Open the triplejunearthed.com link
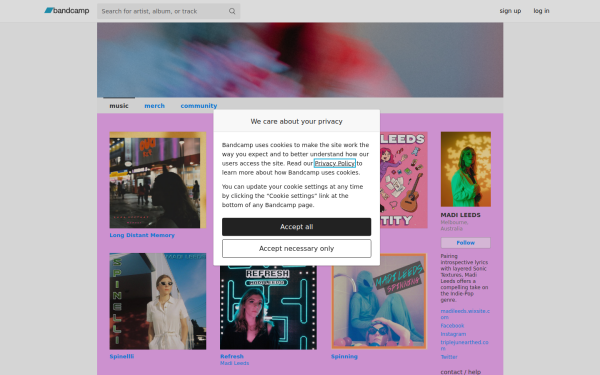Viewport: 600px width, 375px height. [x=465, y=346]
